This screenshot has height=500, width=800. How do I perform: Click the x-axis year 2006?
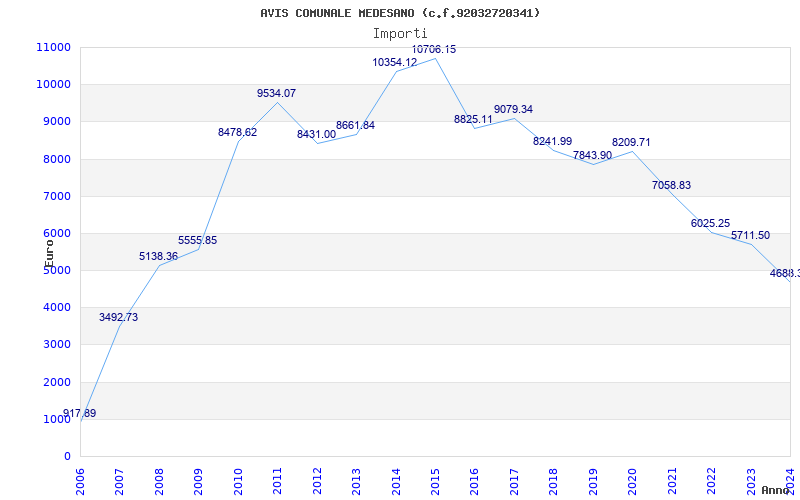click(80, 481)
